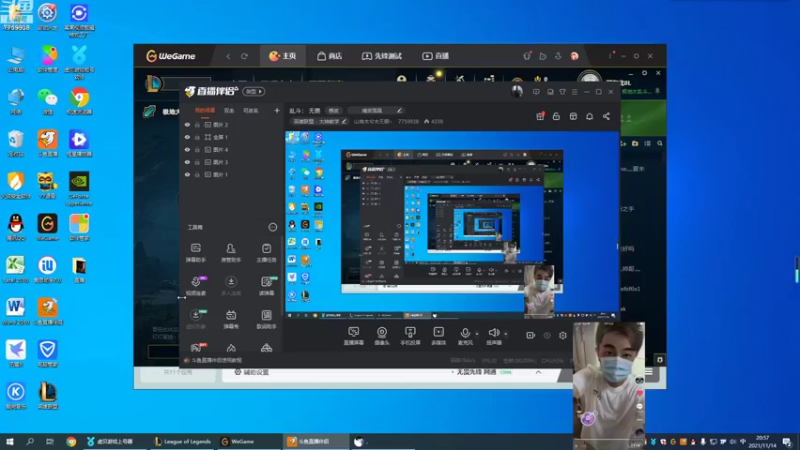Viewport: 800px width, 450px height.
Task: Add a 摄像头 camera source
Action: point(382,336)
